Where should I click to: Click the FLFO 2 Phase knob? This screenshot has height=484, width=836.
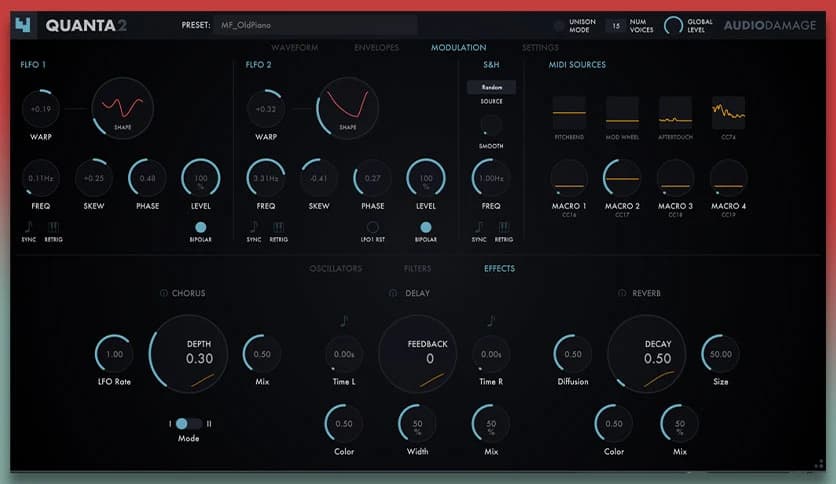(372, 178)
